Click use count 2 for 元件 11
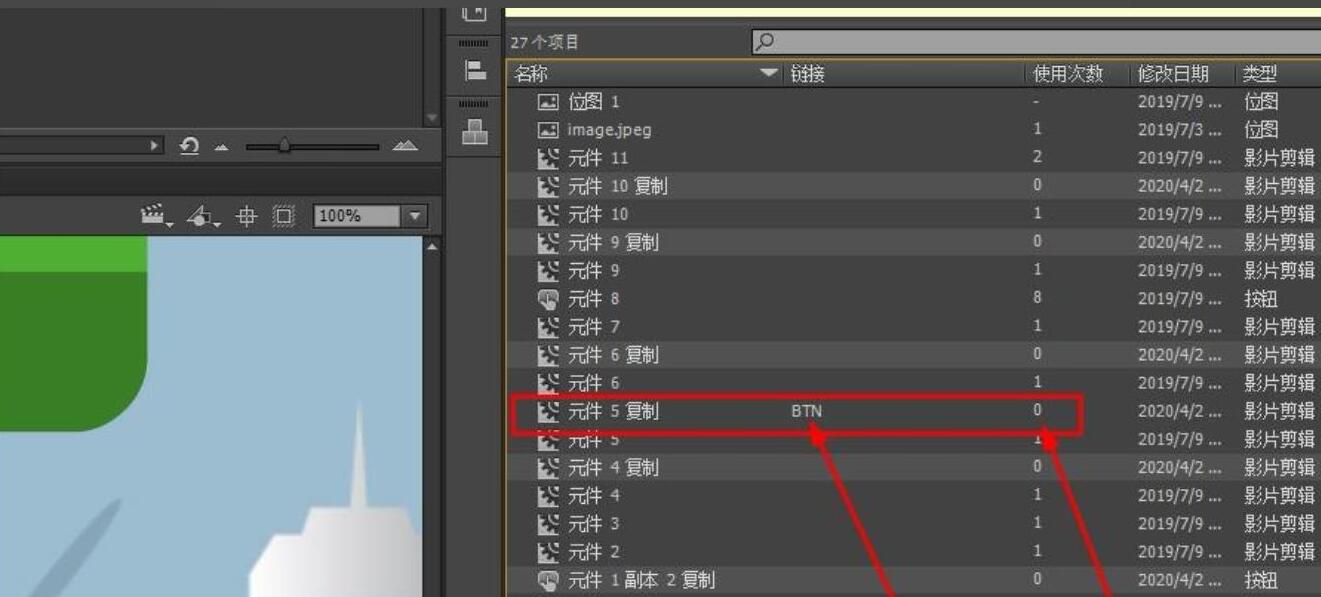1321x597 pixels. [x=1038, y=158]
